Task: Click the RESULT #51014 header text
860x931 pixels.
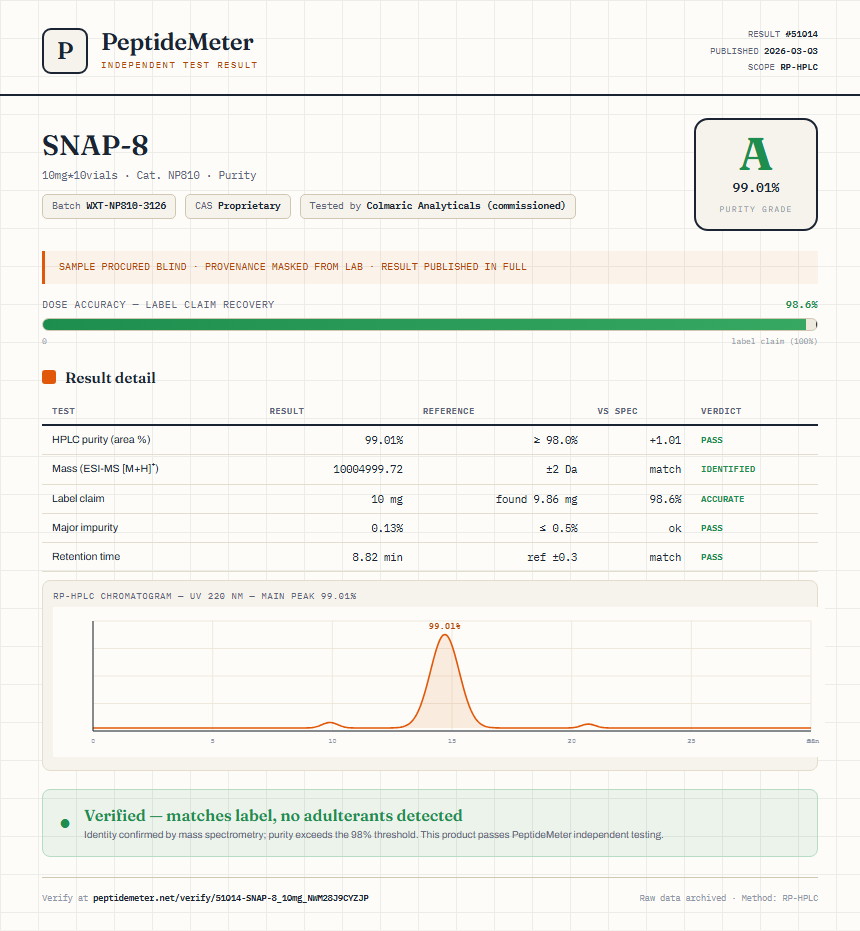Action: click(x=782, y=34)
